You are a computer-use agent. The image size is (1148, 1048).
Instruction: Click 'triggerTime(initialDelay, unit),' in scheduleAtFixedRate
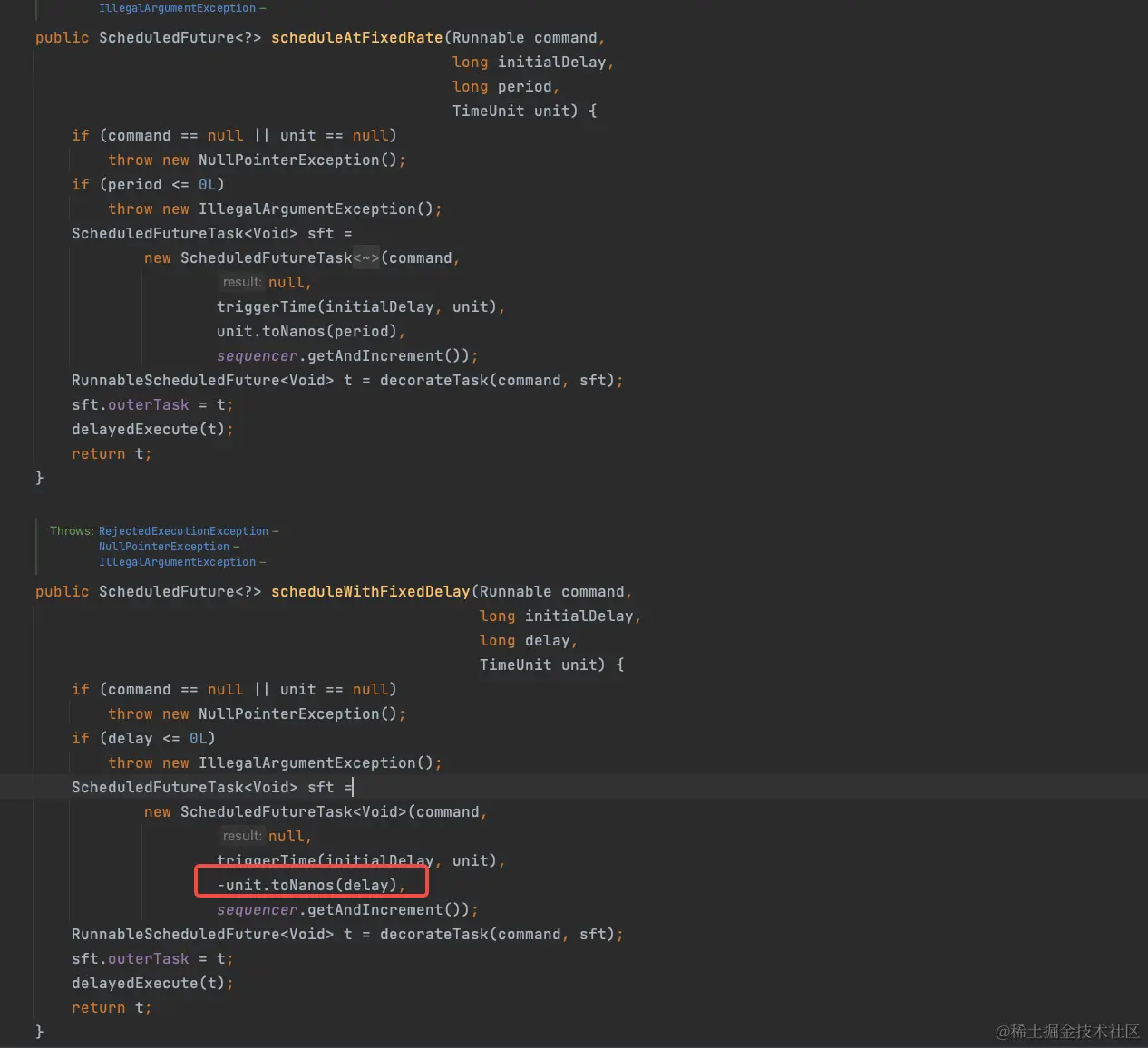(x=361, y=307)
